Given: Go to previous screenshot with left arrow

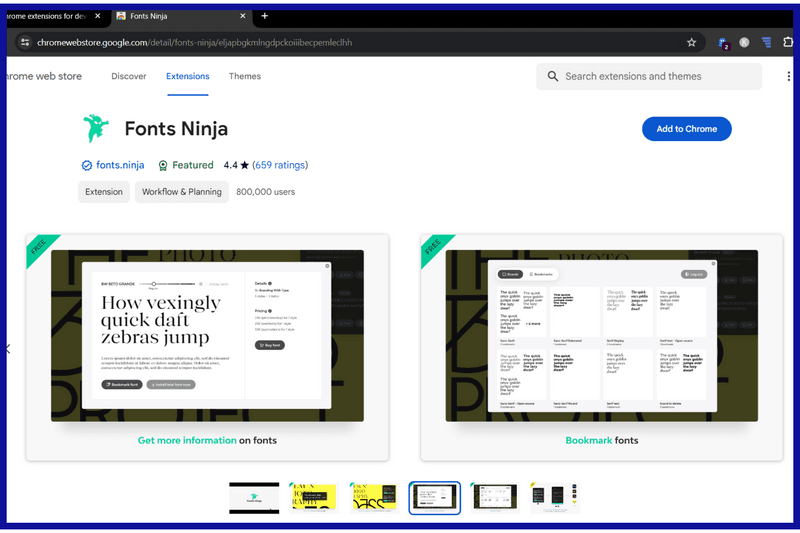Looking at the screenshot, I should point(8,349).
